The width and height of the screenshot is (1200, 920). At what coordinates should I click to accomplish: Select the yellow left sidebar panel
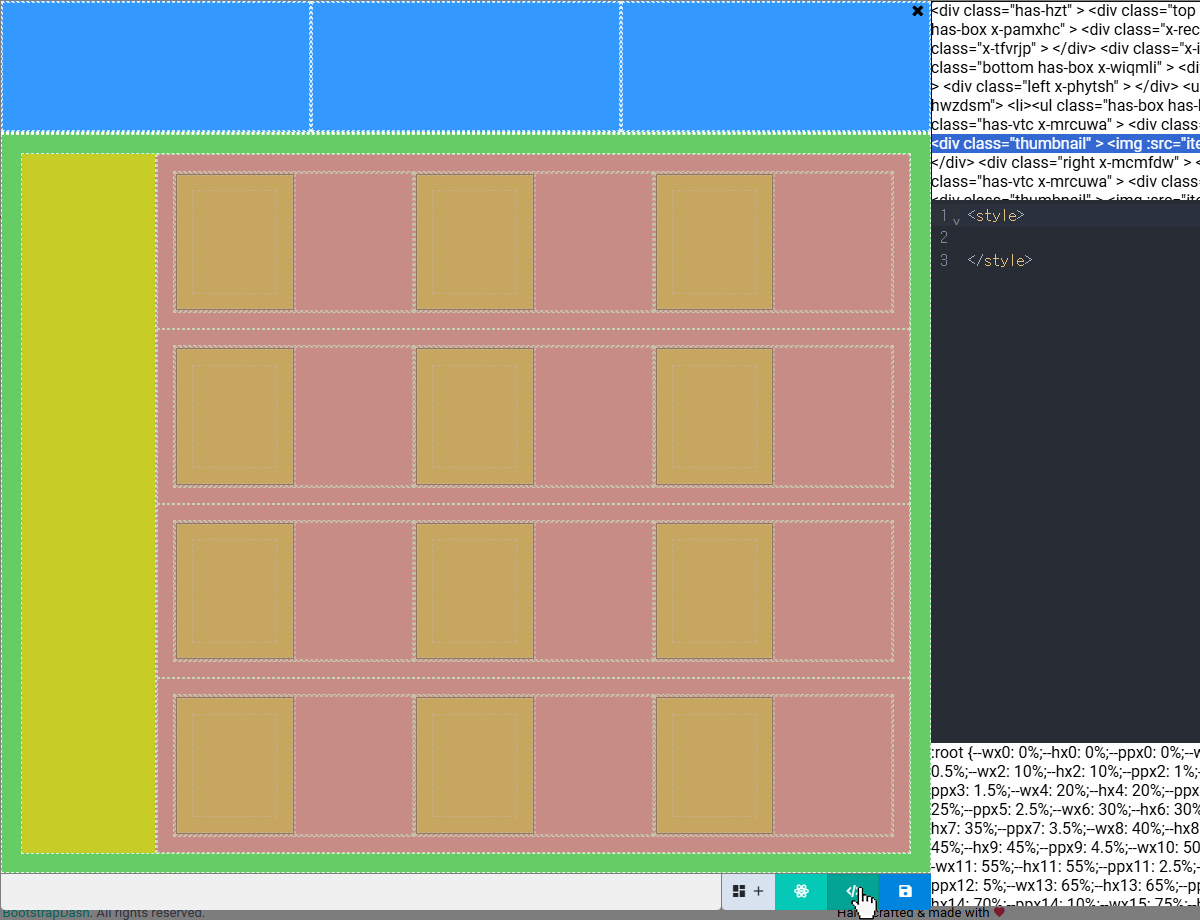[x=88, y=503]
